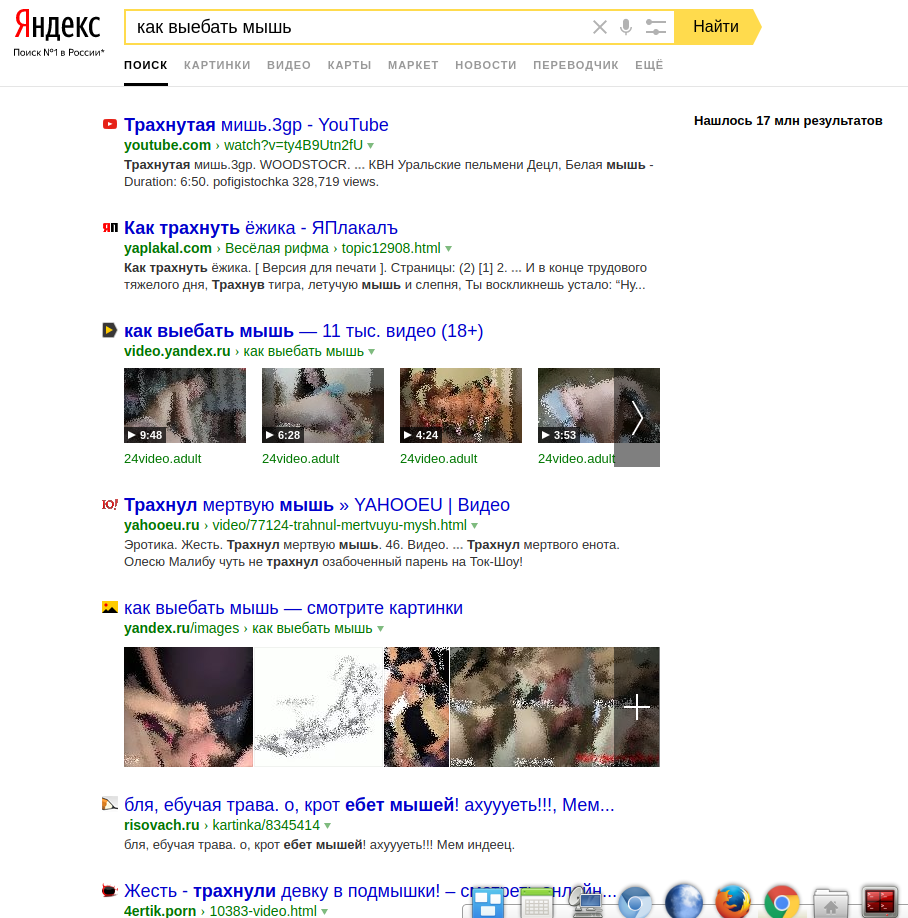Expand dropdown arrow next to youtube.com URL
Viewport: 908px width, 918px height.
(x=371, y=146)
